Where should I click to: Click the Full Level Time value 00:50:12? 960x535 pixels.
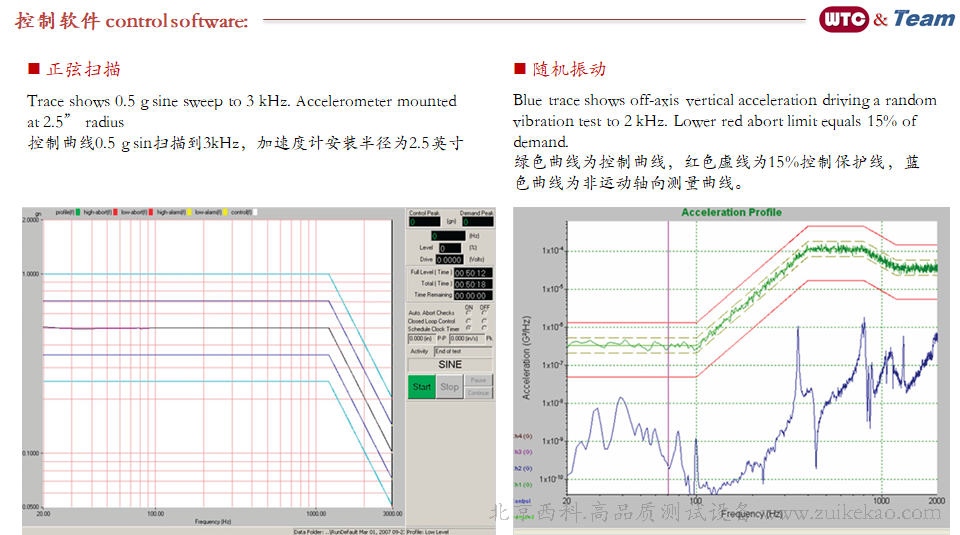pos(473,273)
